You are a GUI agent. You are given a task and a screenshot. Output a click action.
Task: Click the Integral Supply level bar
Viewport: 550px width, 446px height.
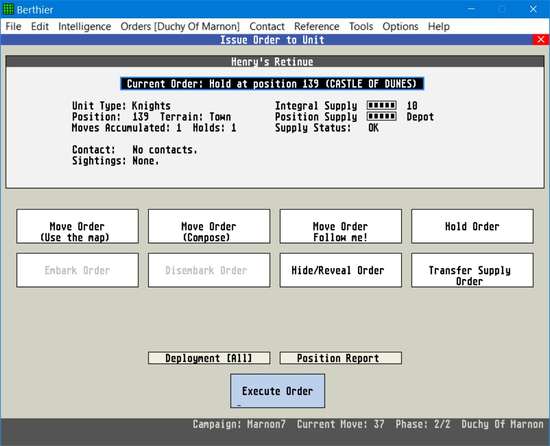[382, 105]
